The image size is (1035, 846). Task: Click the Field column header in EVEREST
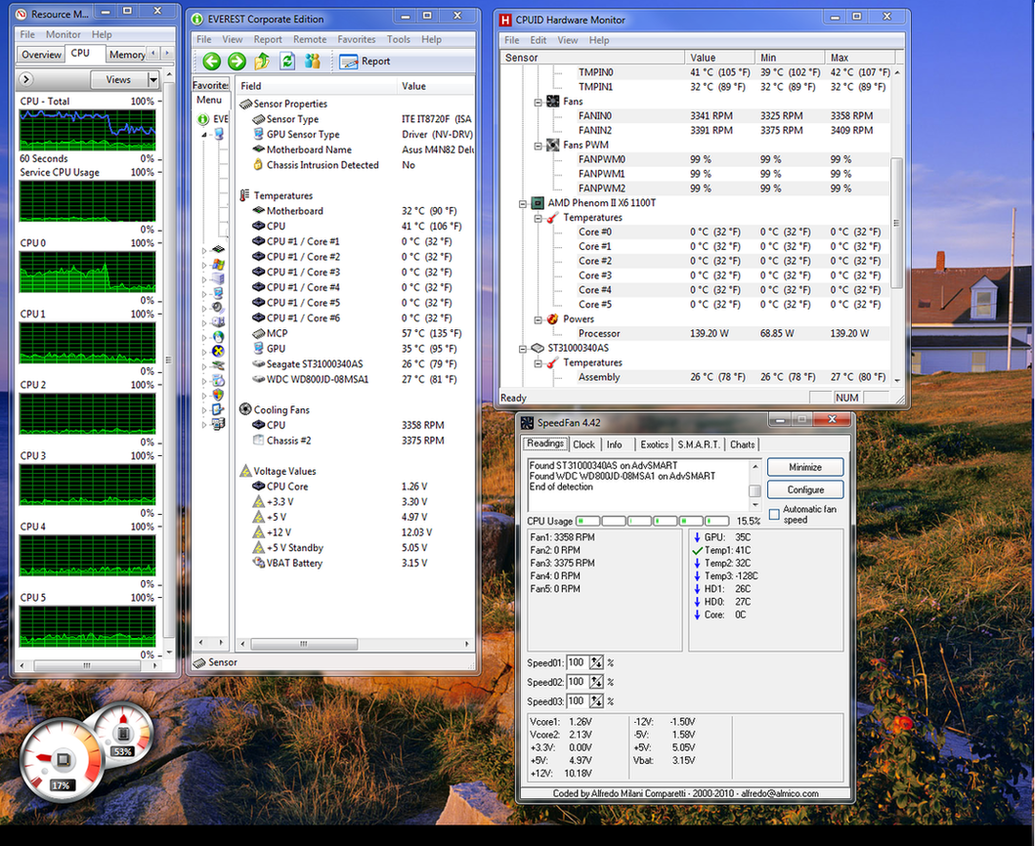317,86
